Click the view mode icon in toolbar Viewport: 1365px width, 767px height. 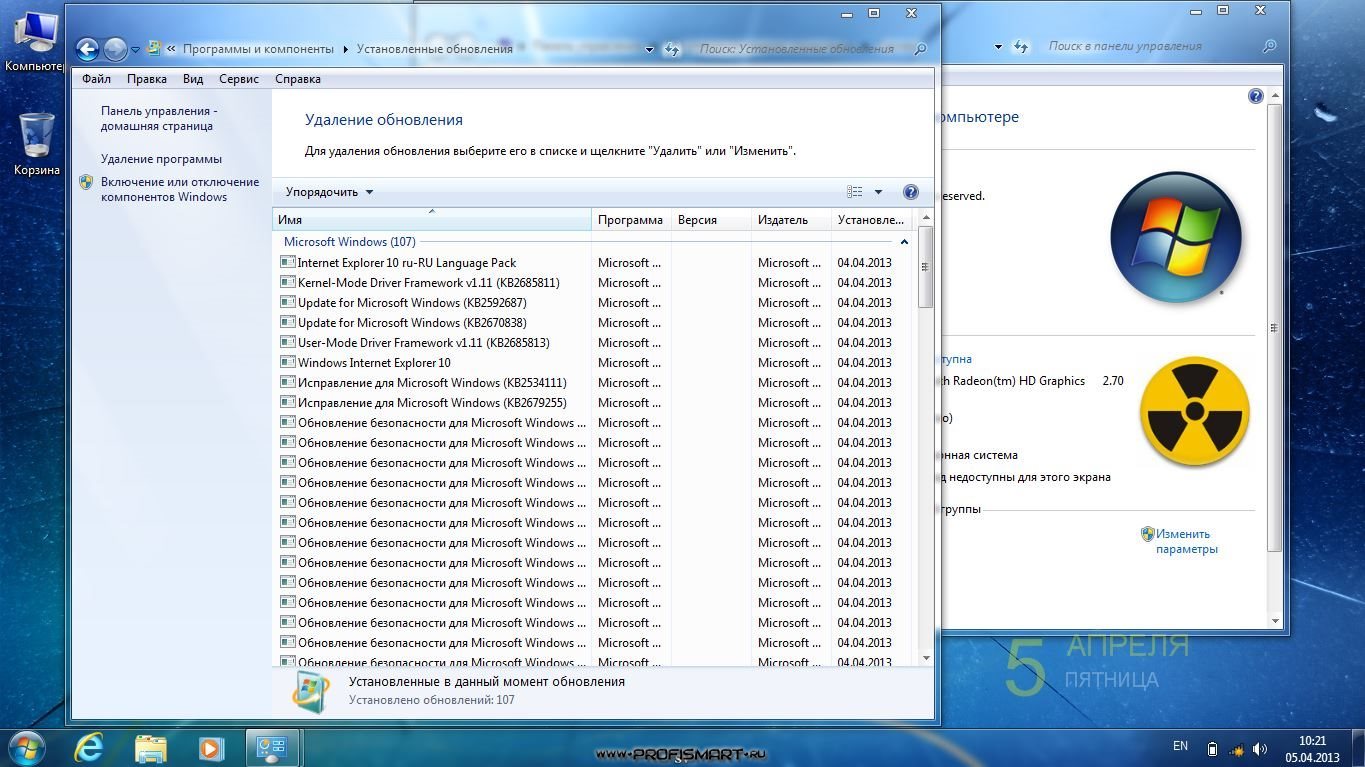click(x=855, y=192)
